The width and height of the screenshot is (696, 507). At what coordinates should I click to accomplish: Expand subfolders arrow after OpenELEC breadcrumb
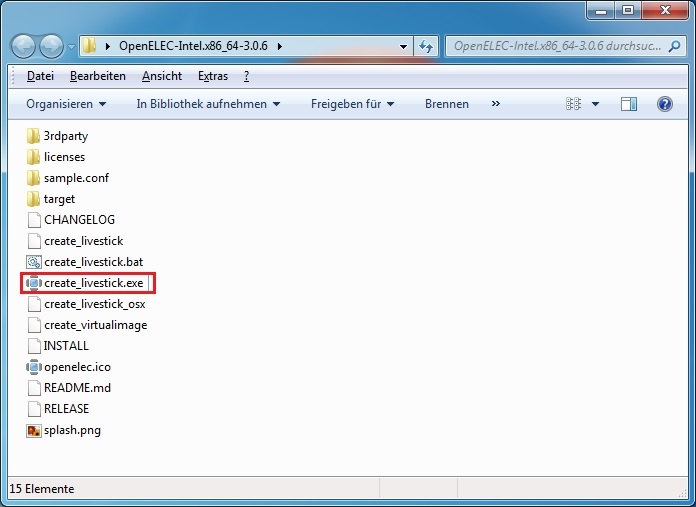[280, 46]
